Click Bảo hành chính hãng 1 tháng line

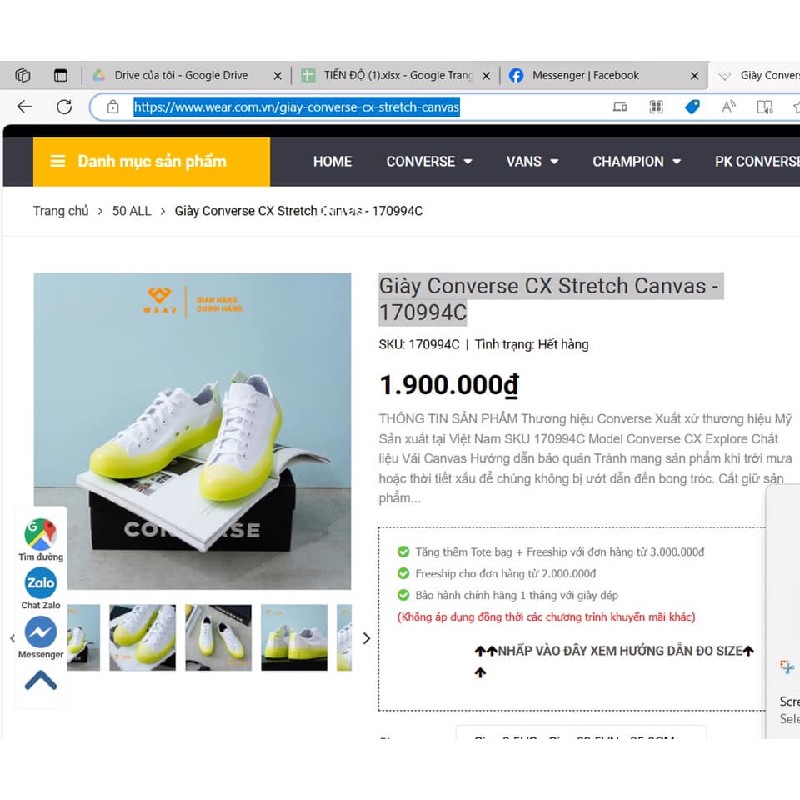(x=516, y=595)
